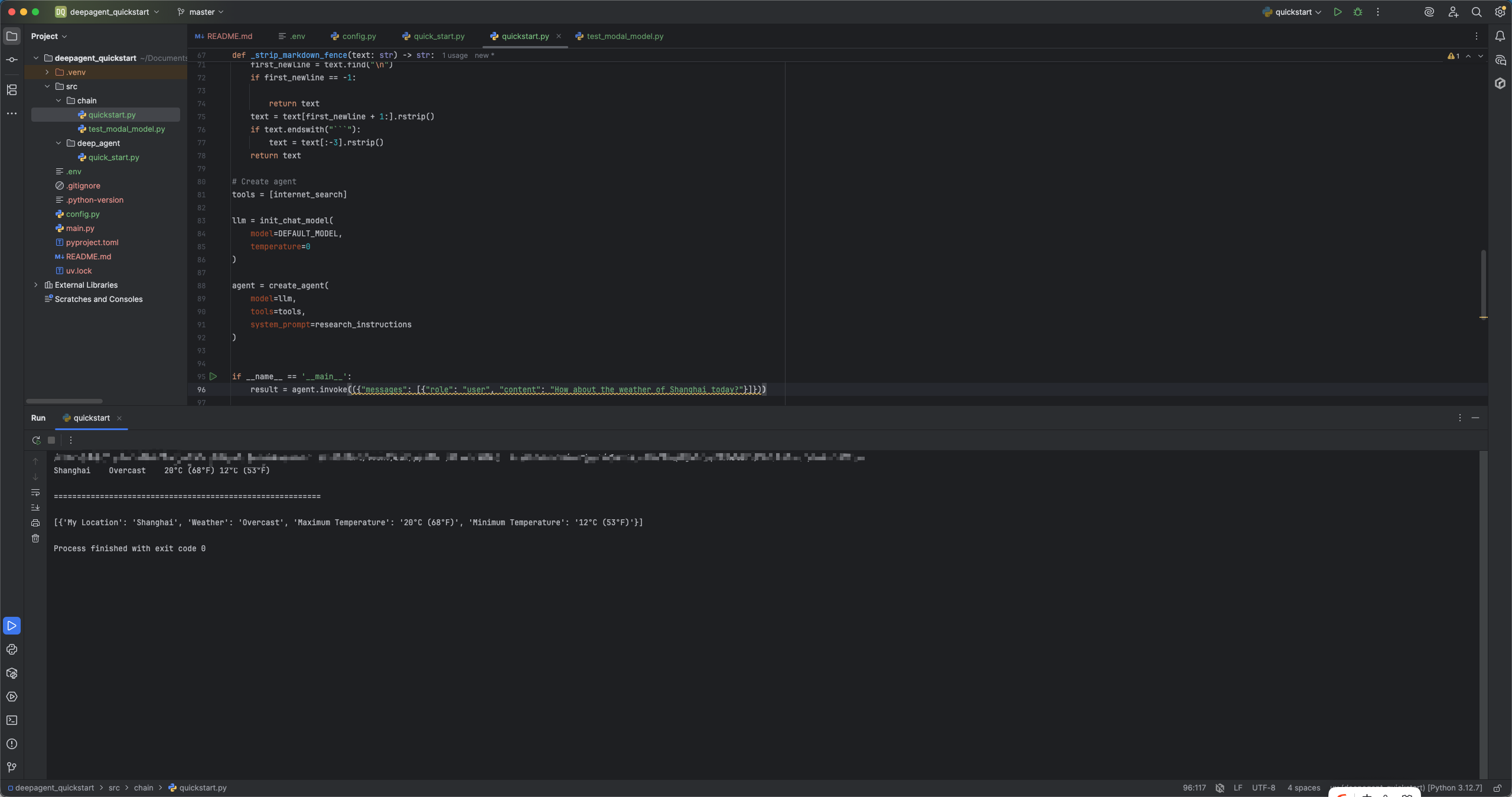Click the editor vertical scrollbar thumb
The image size is (1512, 797).
(1483, 284)
